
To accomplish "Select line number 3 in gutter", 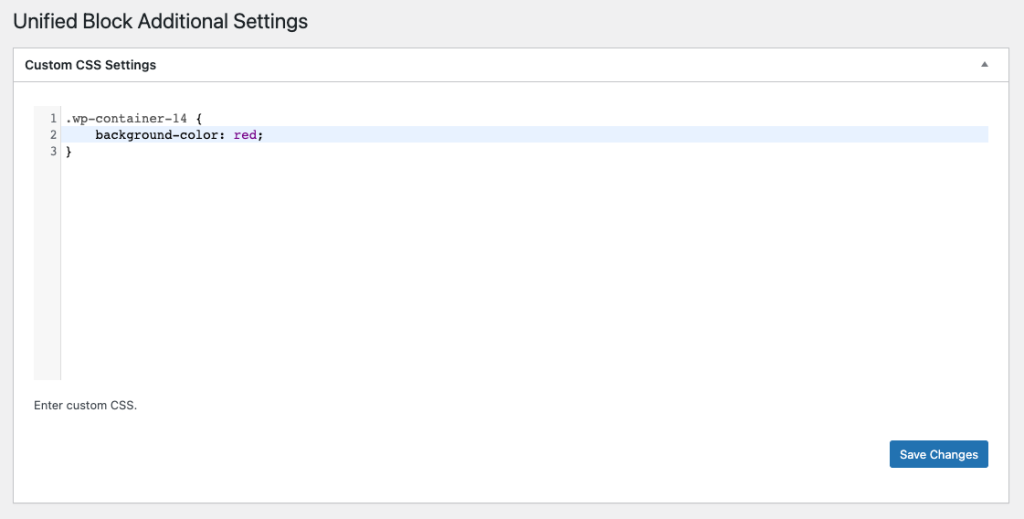I will (x=53, y=151).
